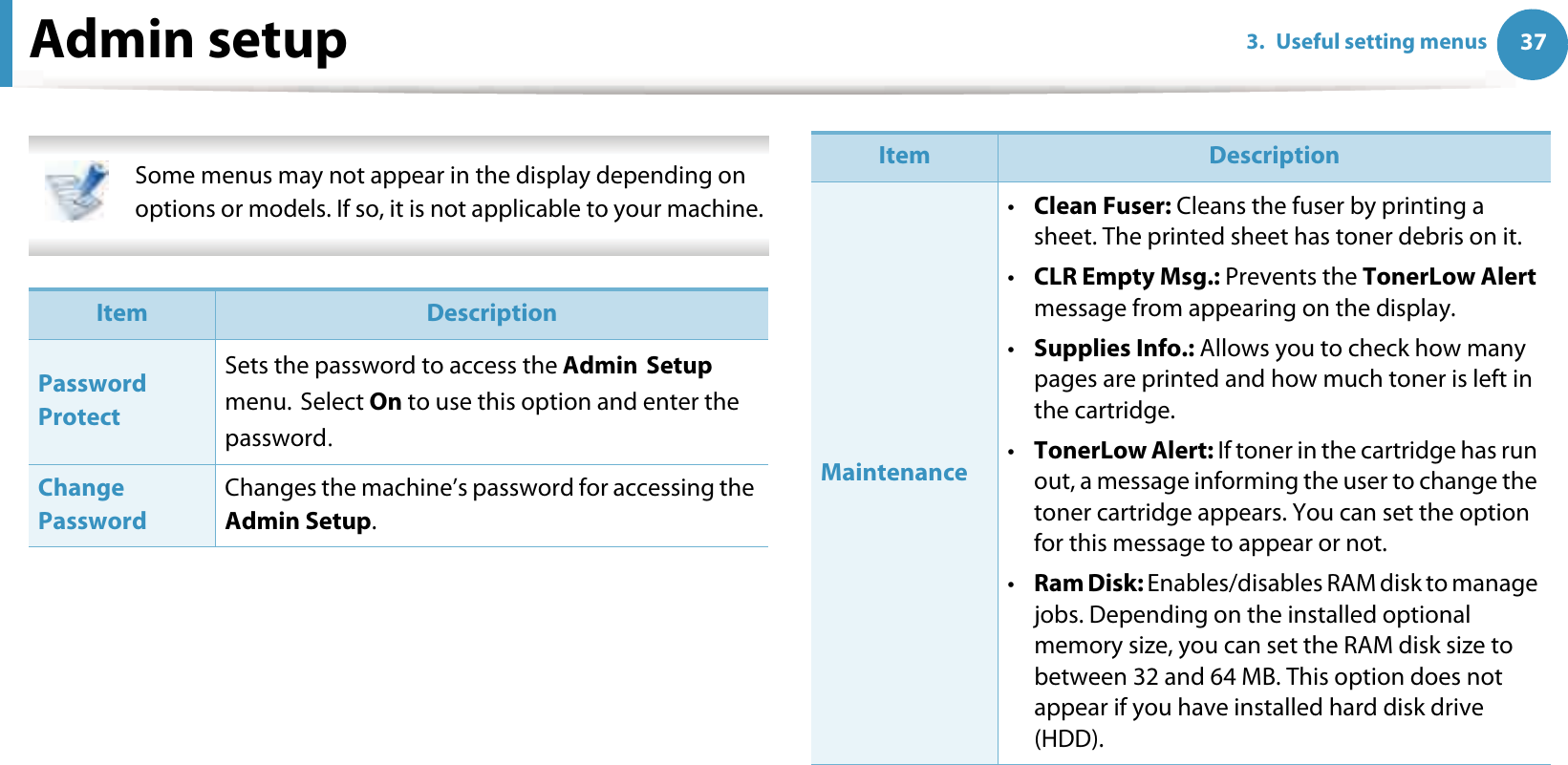Click the "Supplies Info.:" bullet label
The width and height of the screenshot is (1568, 765).
1113,349
